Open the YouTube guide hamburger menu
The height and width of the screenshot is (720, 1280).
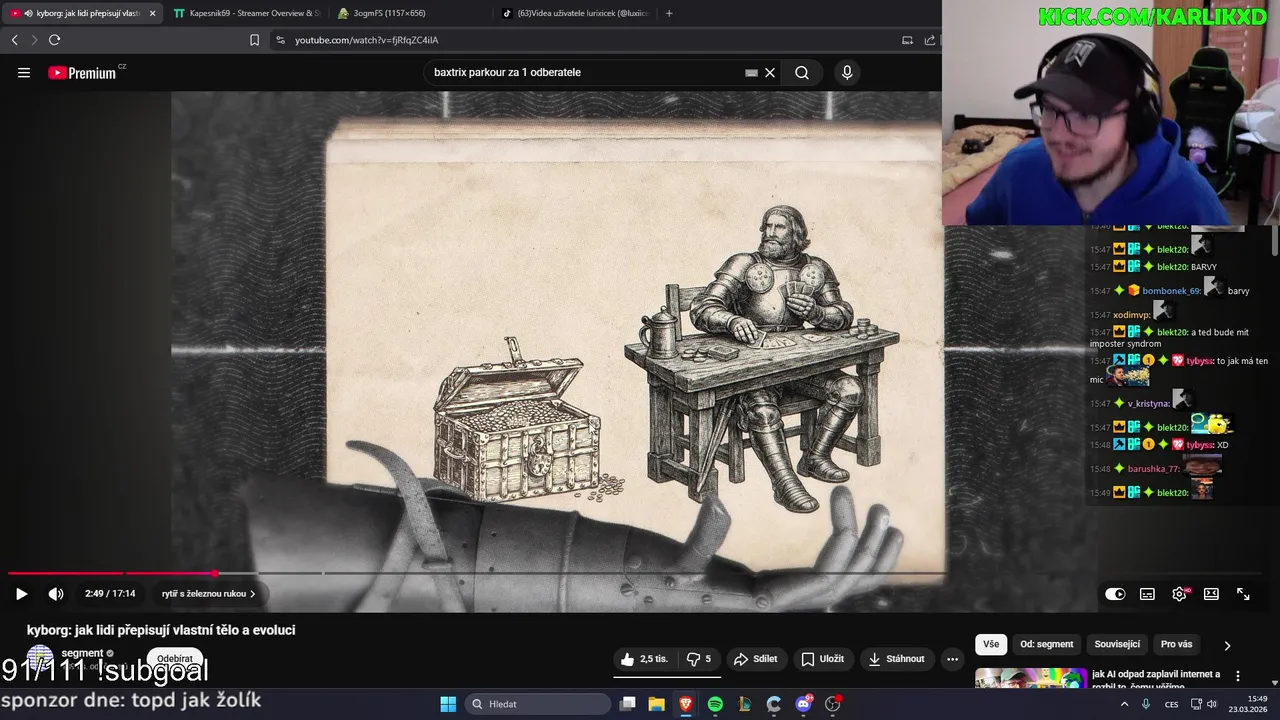pyautogui.click(x=24, y=72)
